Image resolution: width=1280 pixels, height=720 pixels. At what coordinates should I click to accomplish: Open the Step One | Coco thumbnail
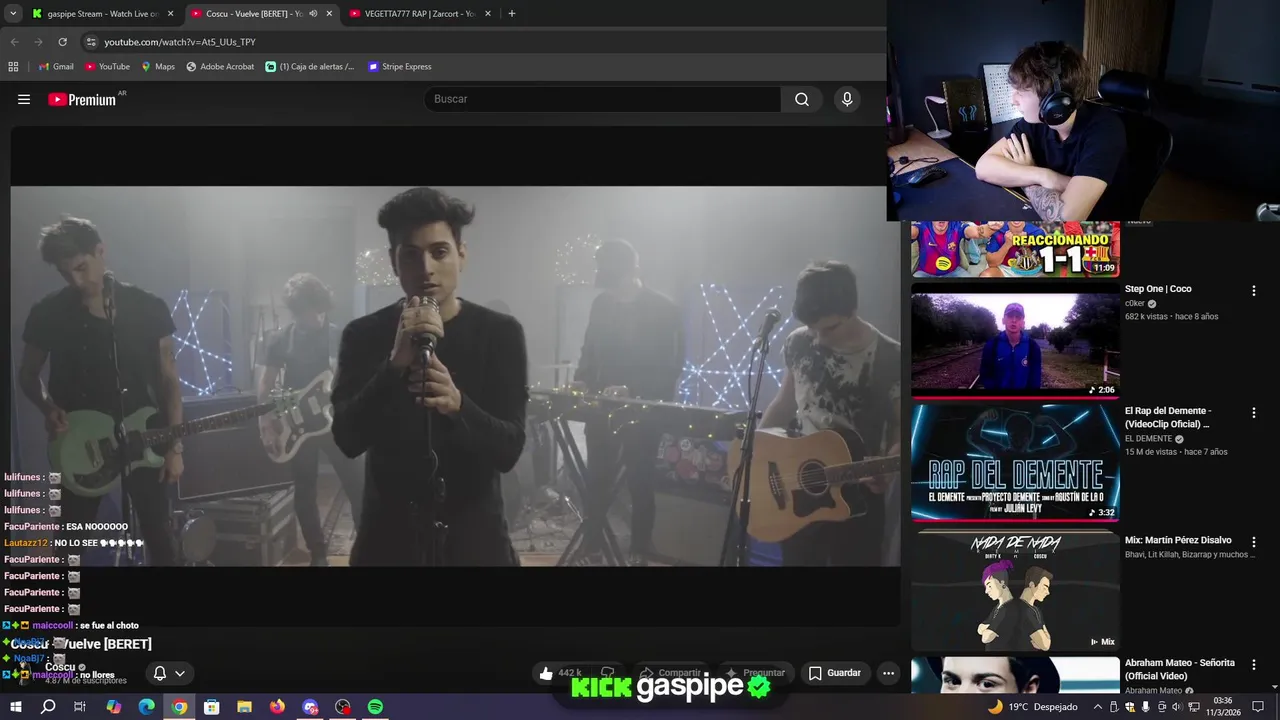pyautogui.click(x=1015, y=340)
